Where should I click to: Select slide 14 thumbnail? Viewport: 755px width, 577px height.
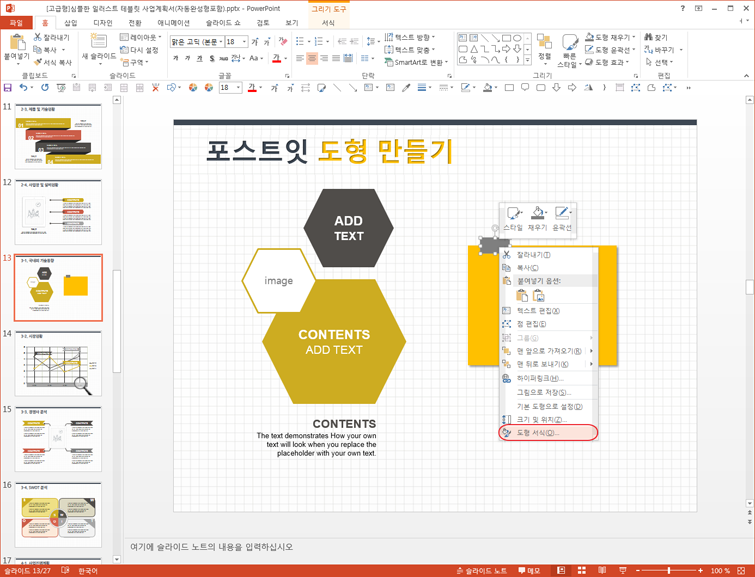(x=58, y=363)
